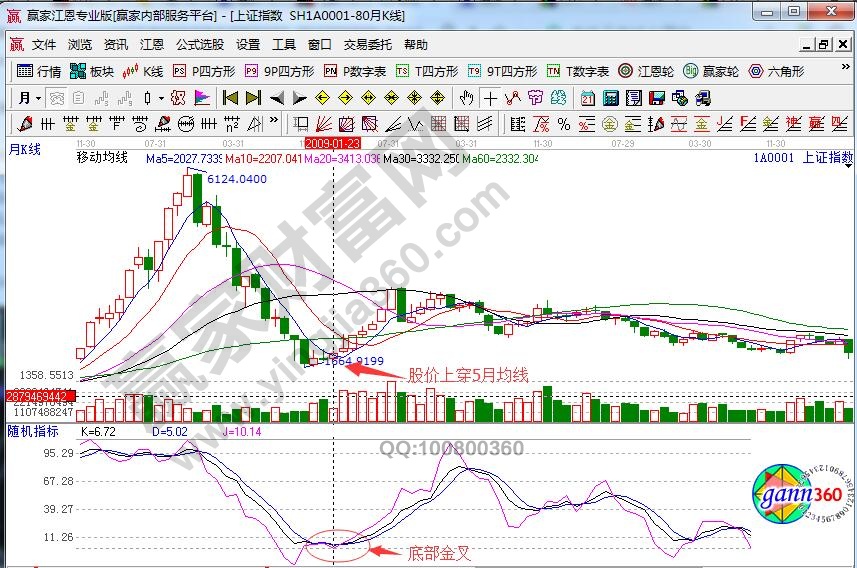857x568 pixels.
Task: Jump to the first bar of the chart
Action: pyautogui.click(x=229, y=98)
